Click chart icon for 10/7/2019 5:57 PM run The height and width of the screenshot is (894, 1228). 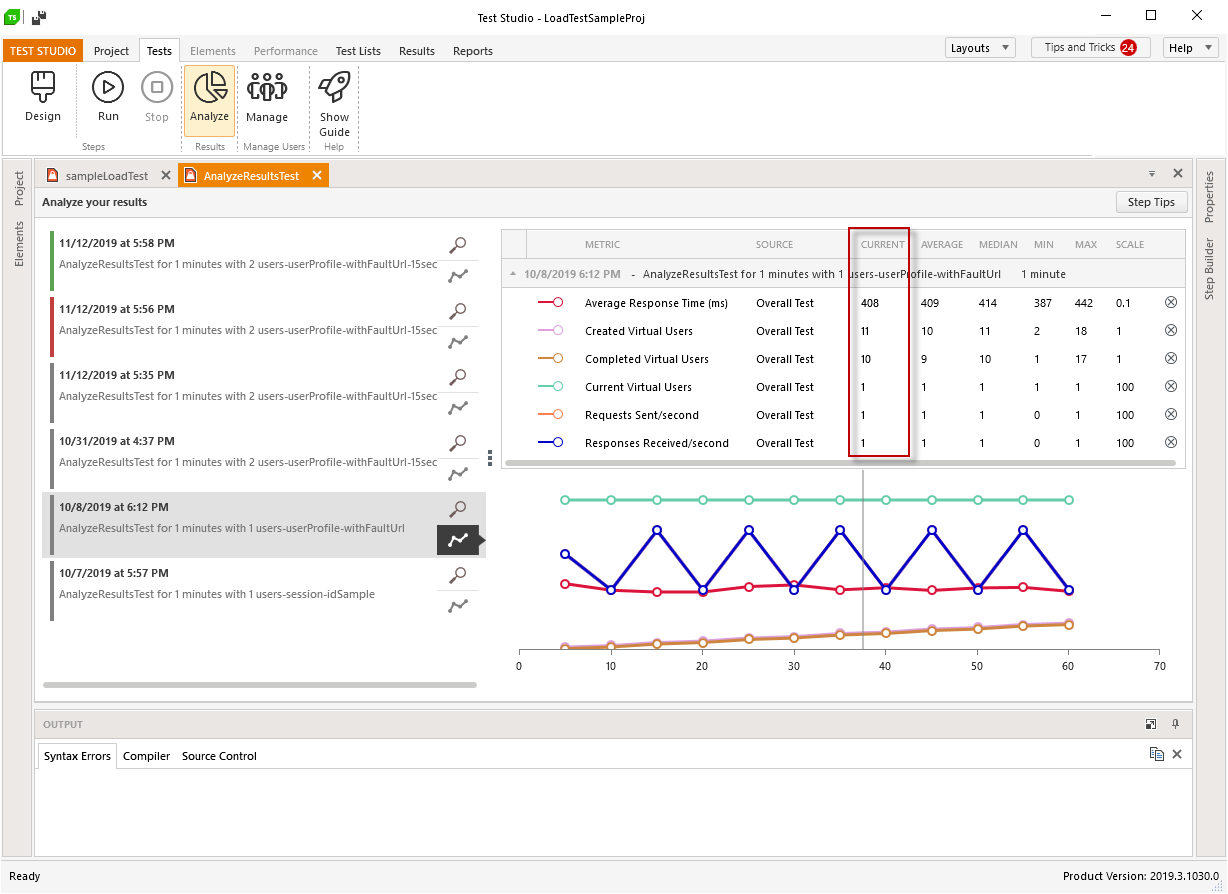pyautogui.click(x=458, y=606)
